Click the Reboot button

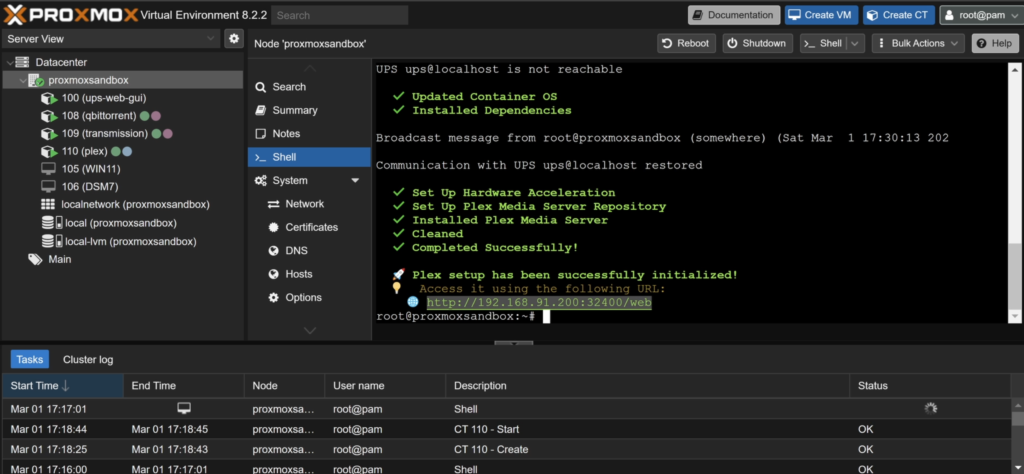(686, 44)
